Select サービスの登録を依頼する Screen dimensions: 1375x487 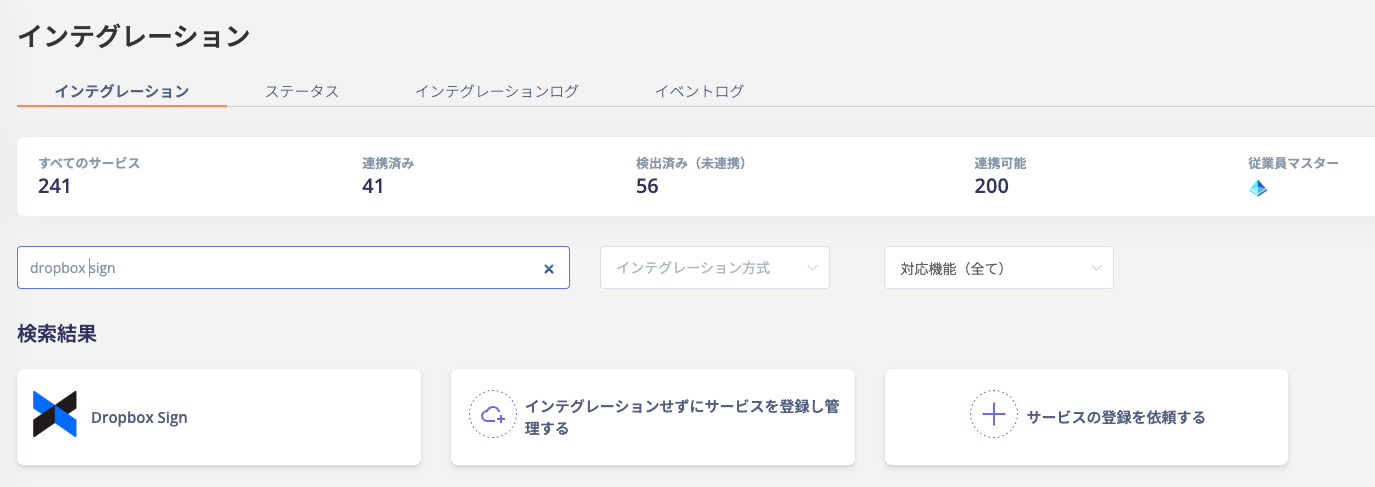1116,417
